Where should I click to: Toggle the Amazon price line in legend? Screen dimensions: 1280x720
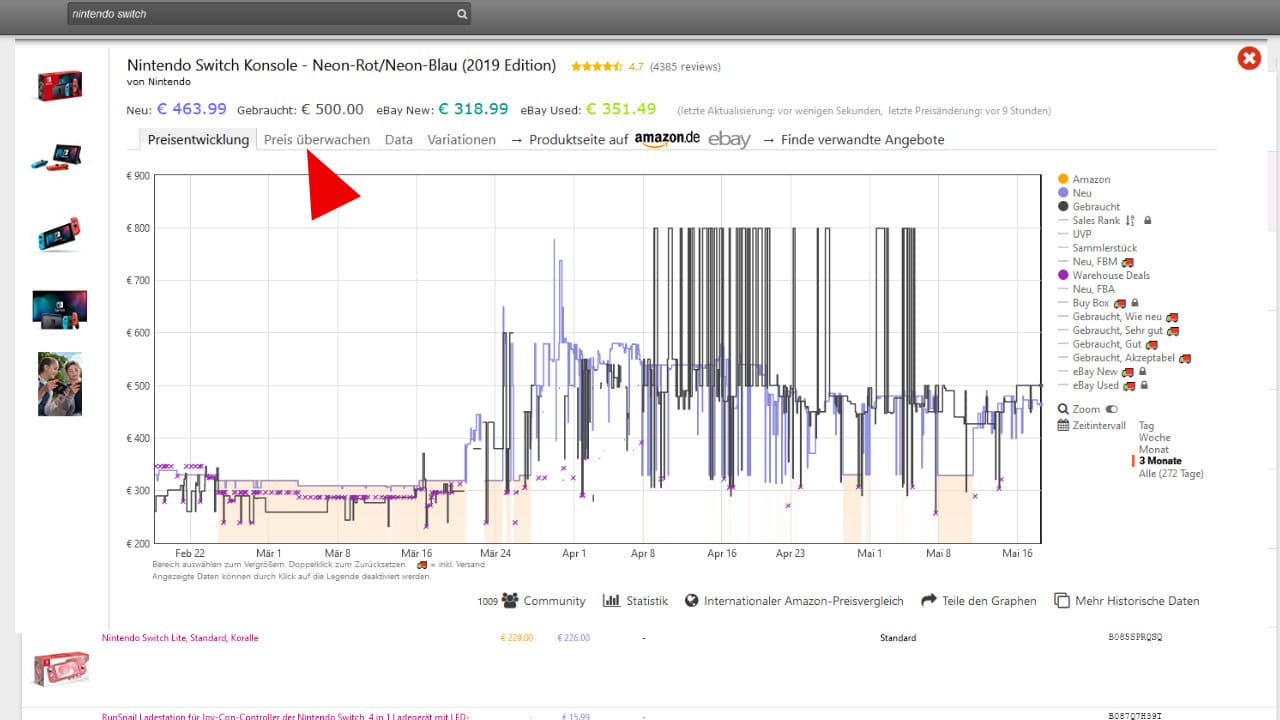(x=1063, y=179)
